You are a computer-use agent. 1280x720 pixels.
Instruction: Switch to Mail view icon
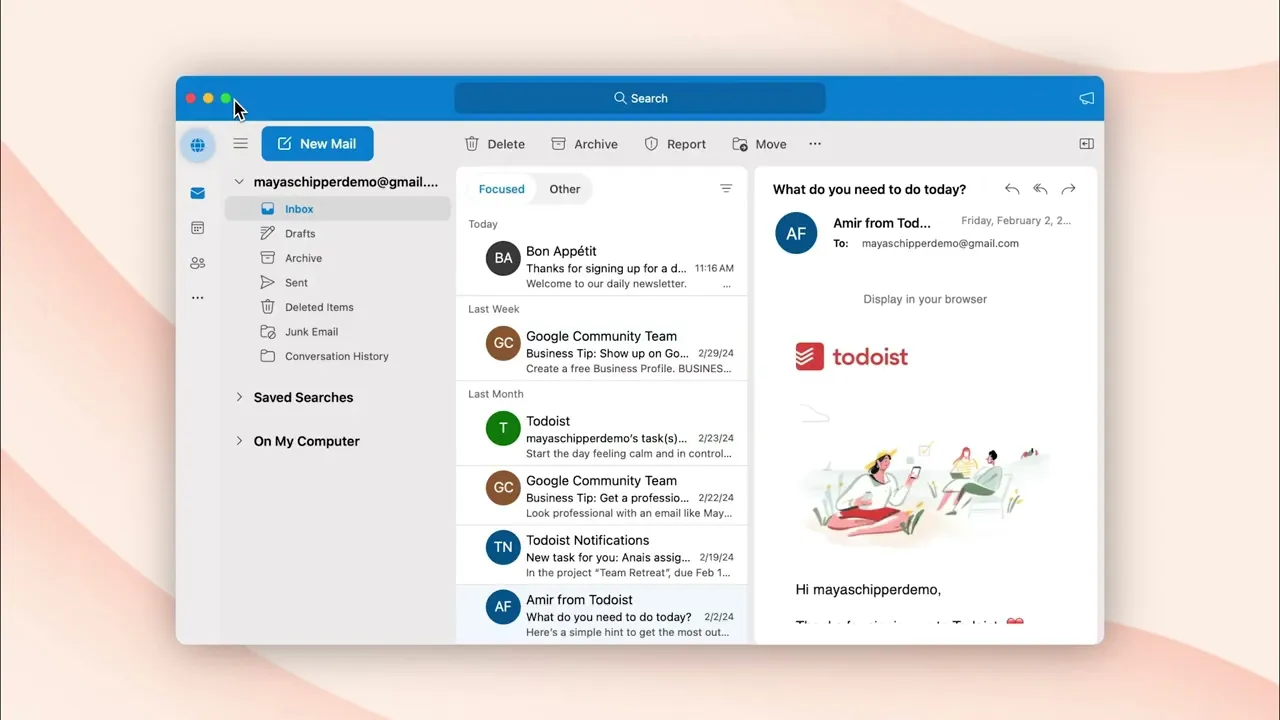coord(197,193)
